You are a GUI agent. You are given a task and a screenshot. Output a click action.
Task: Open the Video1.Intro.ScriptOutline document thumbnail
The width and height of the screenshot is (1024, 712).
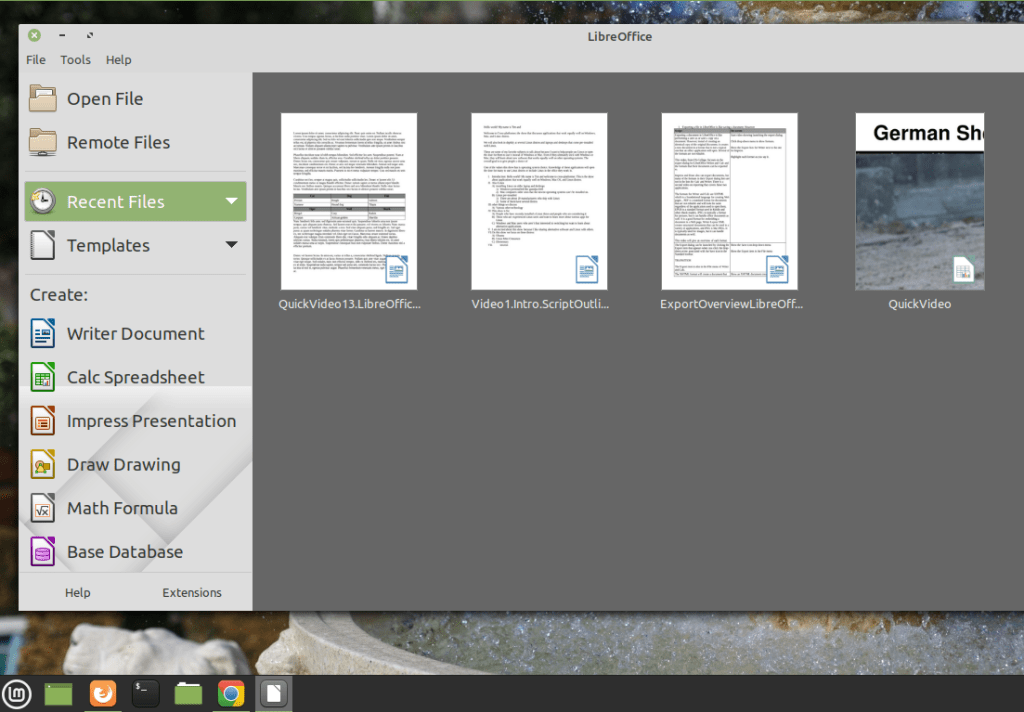coord(539,201)
